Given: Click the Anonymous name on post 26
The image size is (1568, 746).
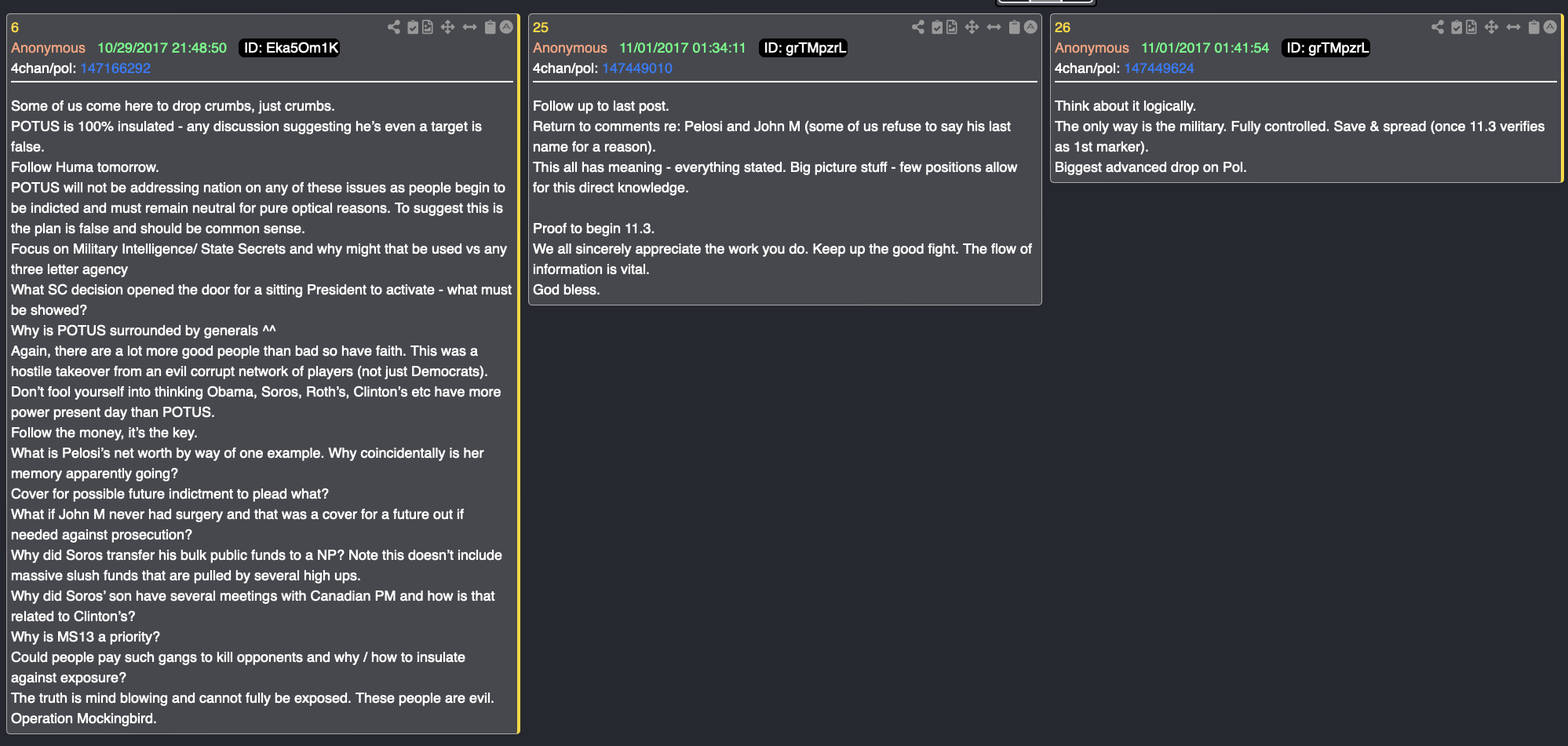Looking at the screenshot, I should (x=1092, y=48).
